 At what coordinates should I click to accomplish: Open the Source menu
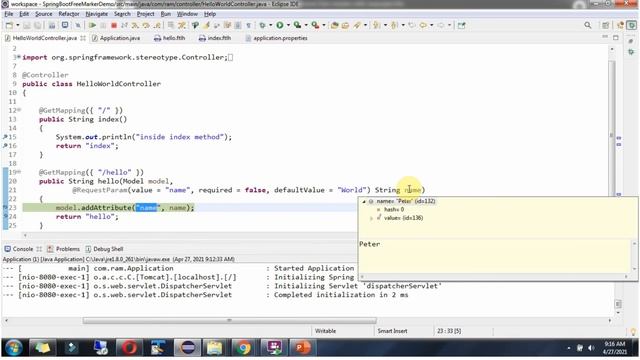pos(44,14)
